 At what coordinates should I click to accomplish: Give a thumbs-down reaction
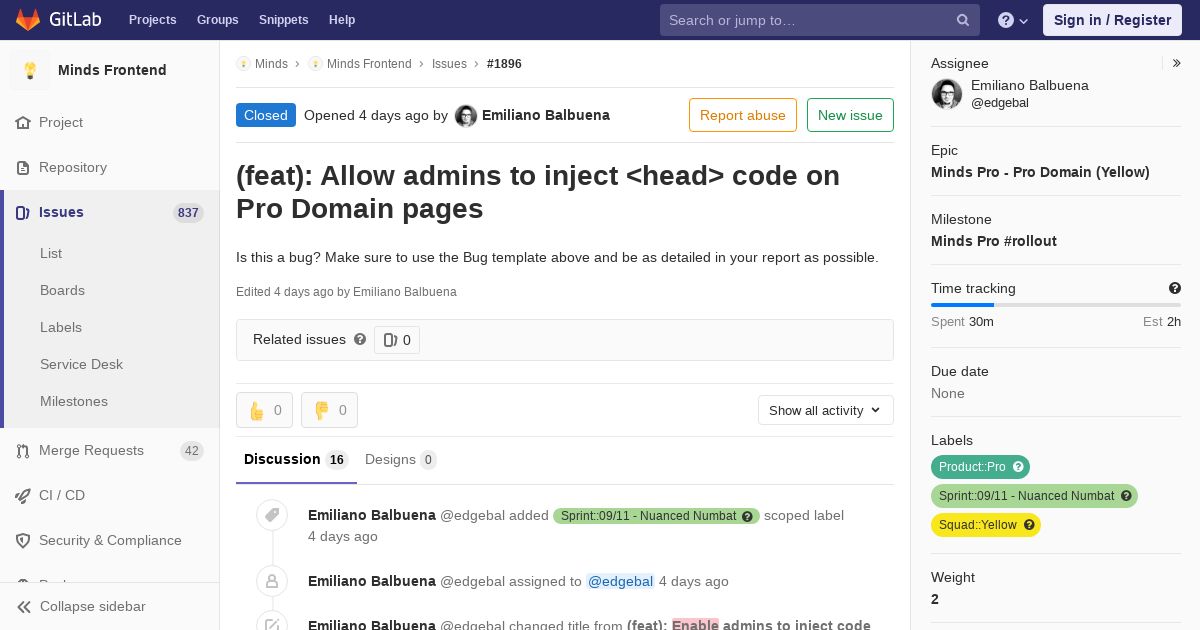[329, 410]
